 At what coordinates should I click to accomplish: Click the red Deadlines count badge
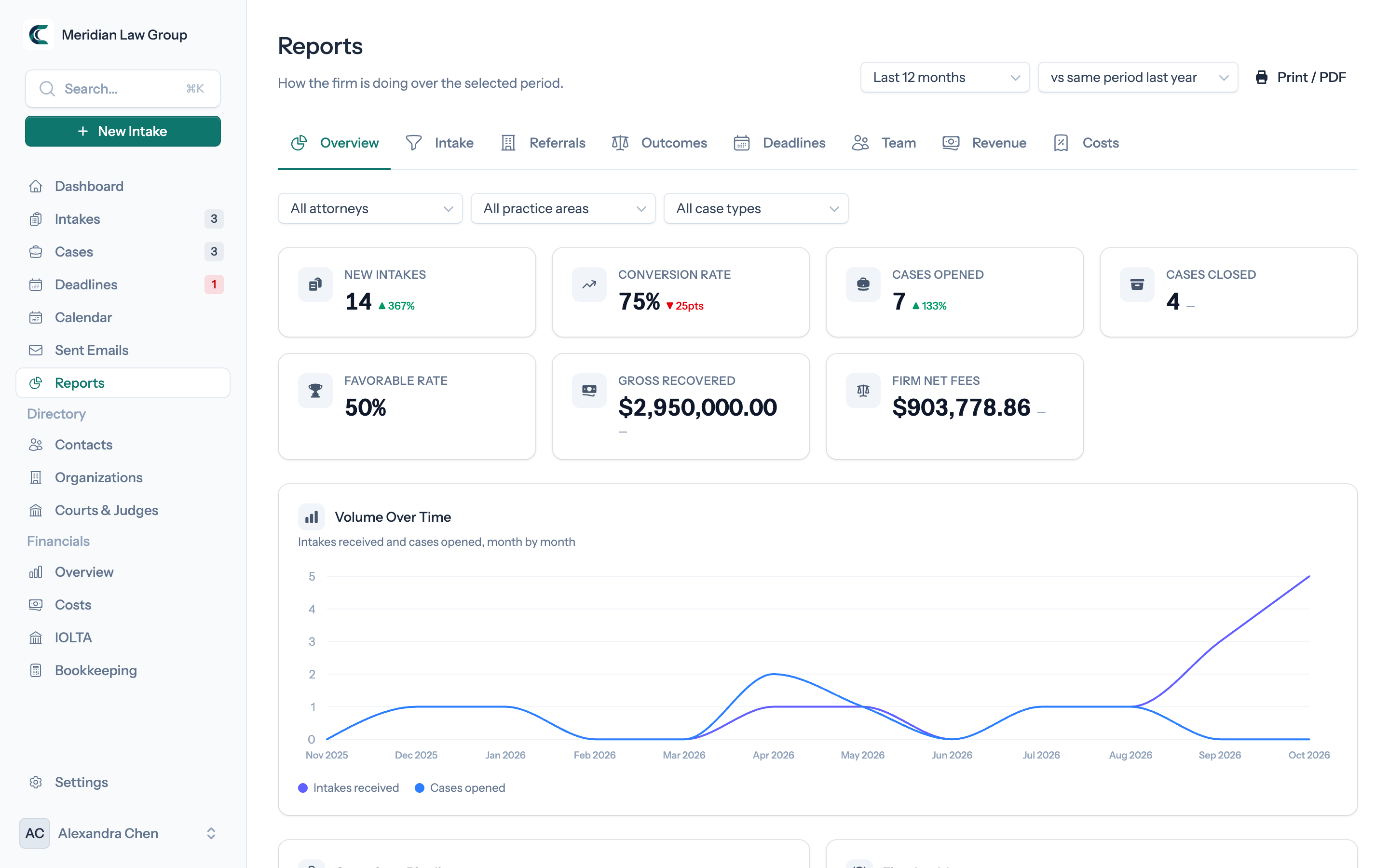pos(214,284)
